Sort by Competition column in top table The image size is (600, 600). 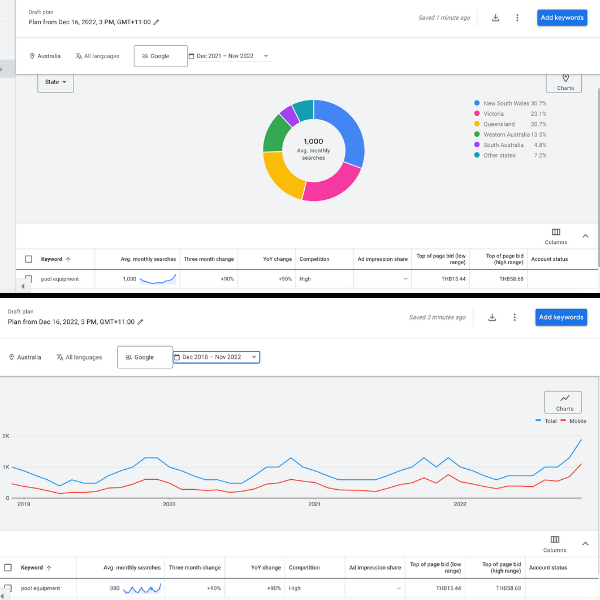pos(314,259)
